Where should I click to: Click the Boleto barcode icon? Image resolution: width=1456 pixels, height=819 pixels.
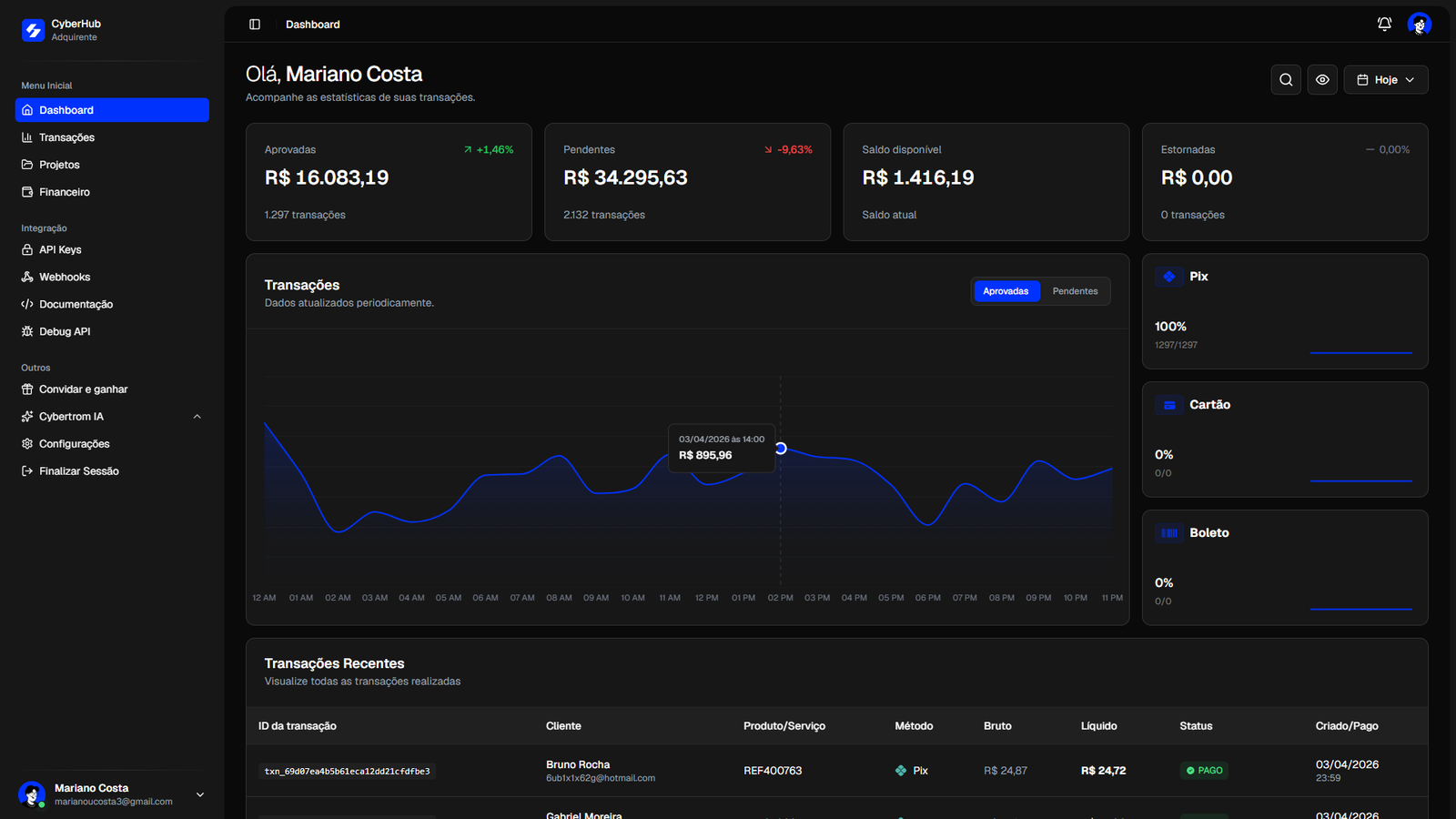point(1169,533)
